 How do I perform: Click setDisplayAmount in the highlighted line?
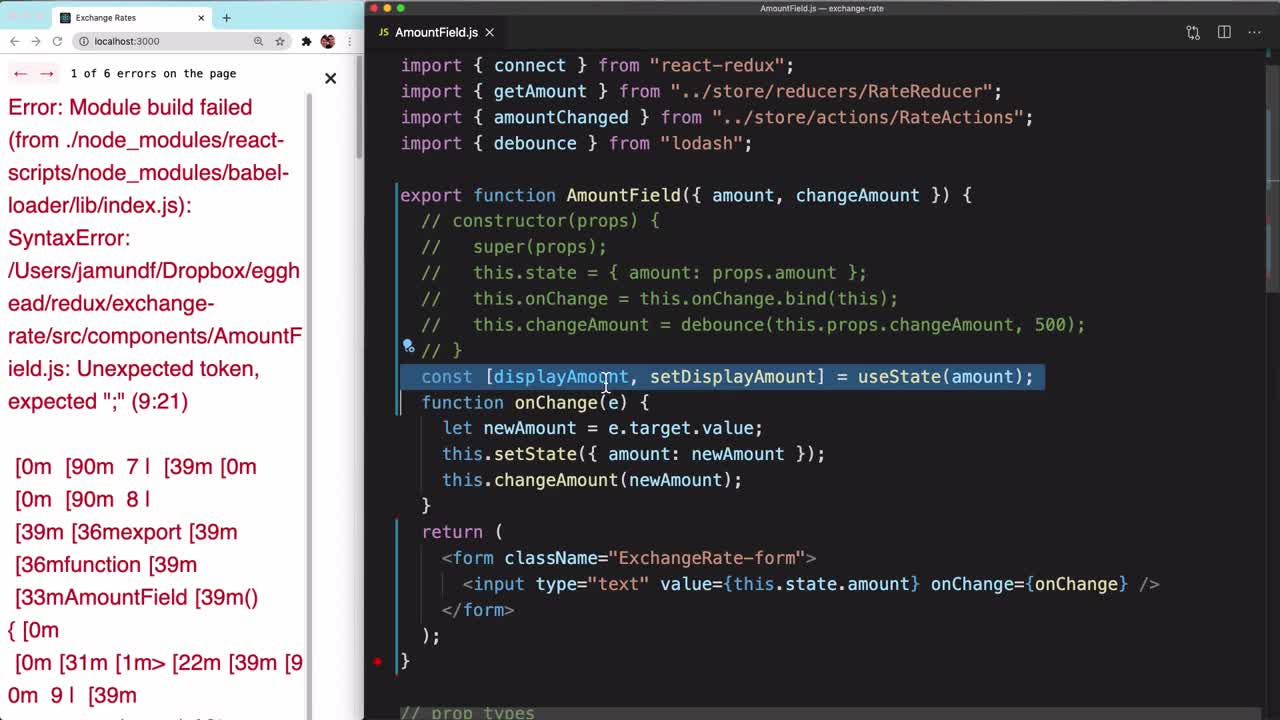pos(733,376)
